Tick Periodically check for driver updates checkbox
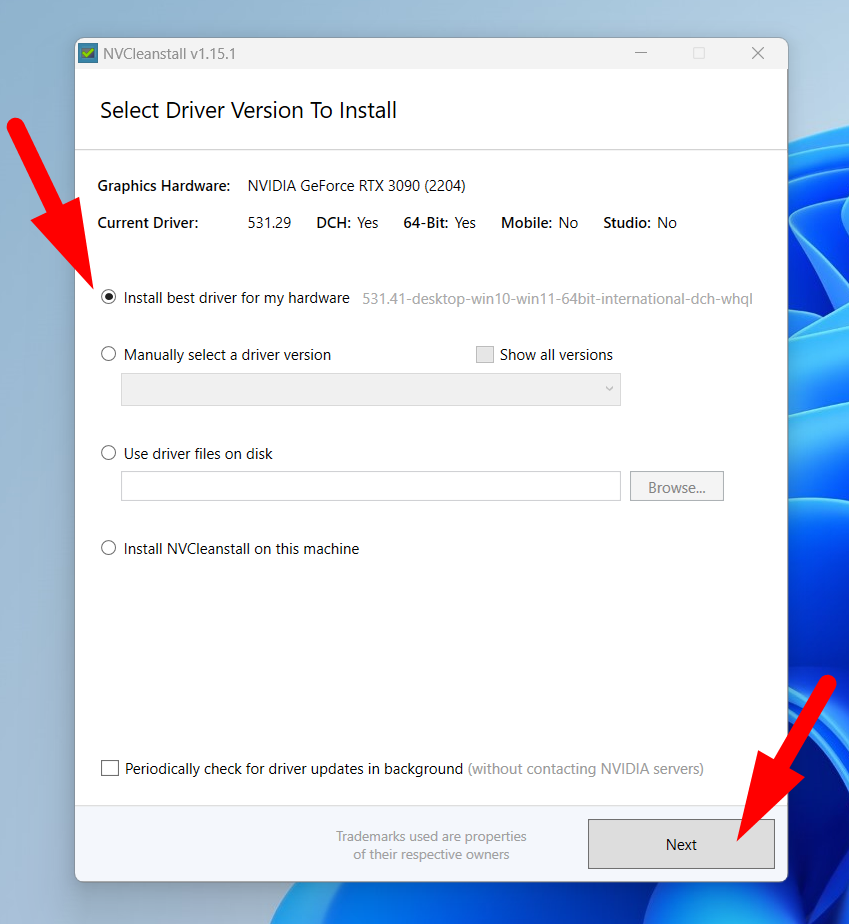The height and width of the screenshot is (924, 849). (110, 768)
